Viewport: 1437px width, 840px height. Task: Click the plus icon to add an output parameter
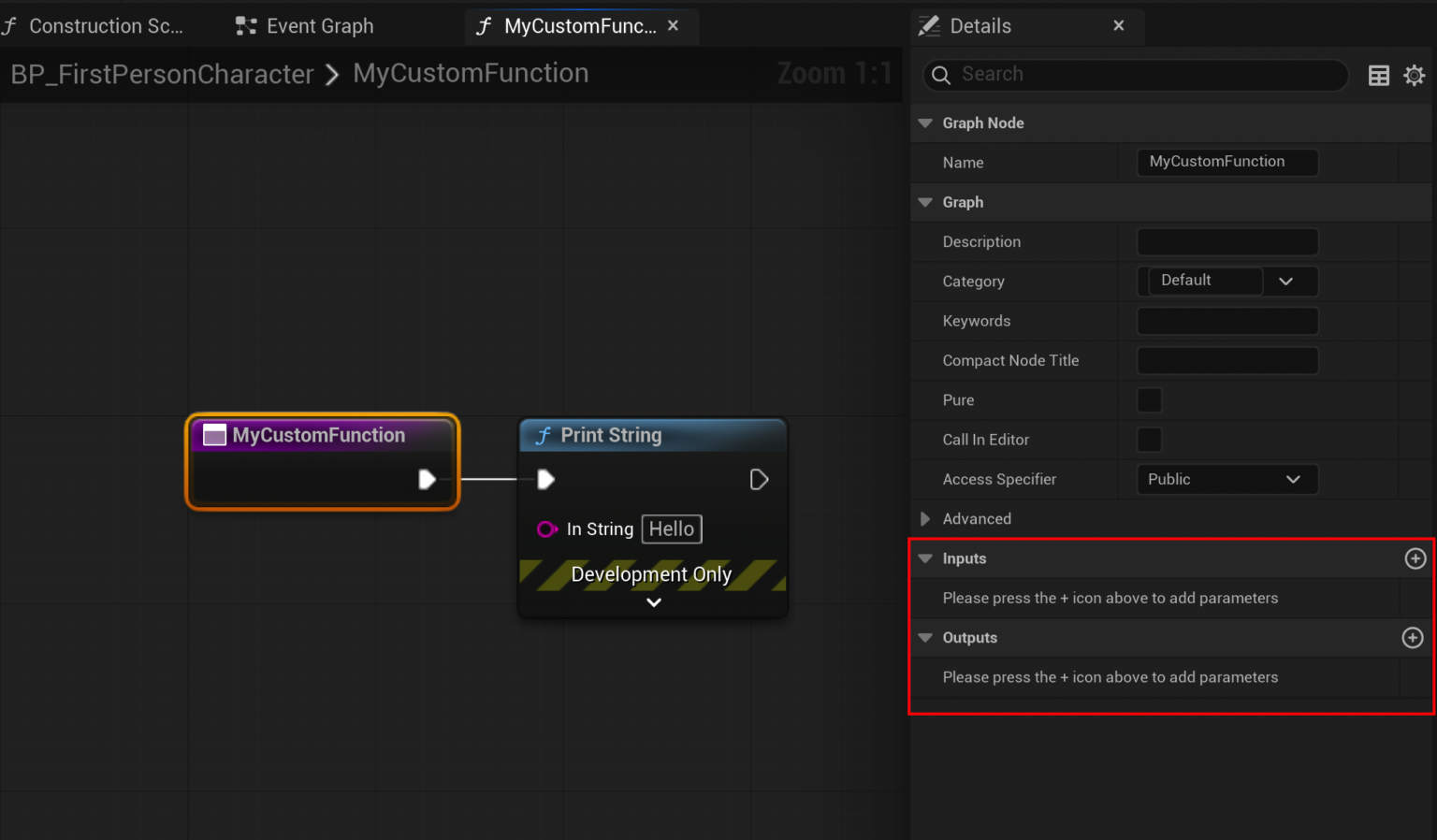tap(1412, 637)
